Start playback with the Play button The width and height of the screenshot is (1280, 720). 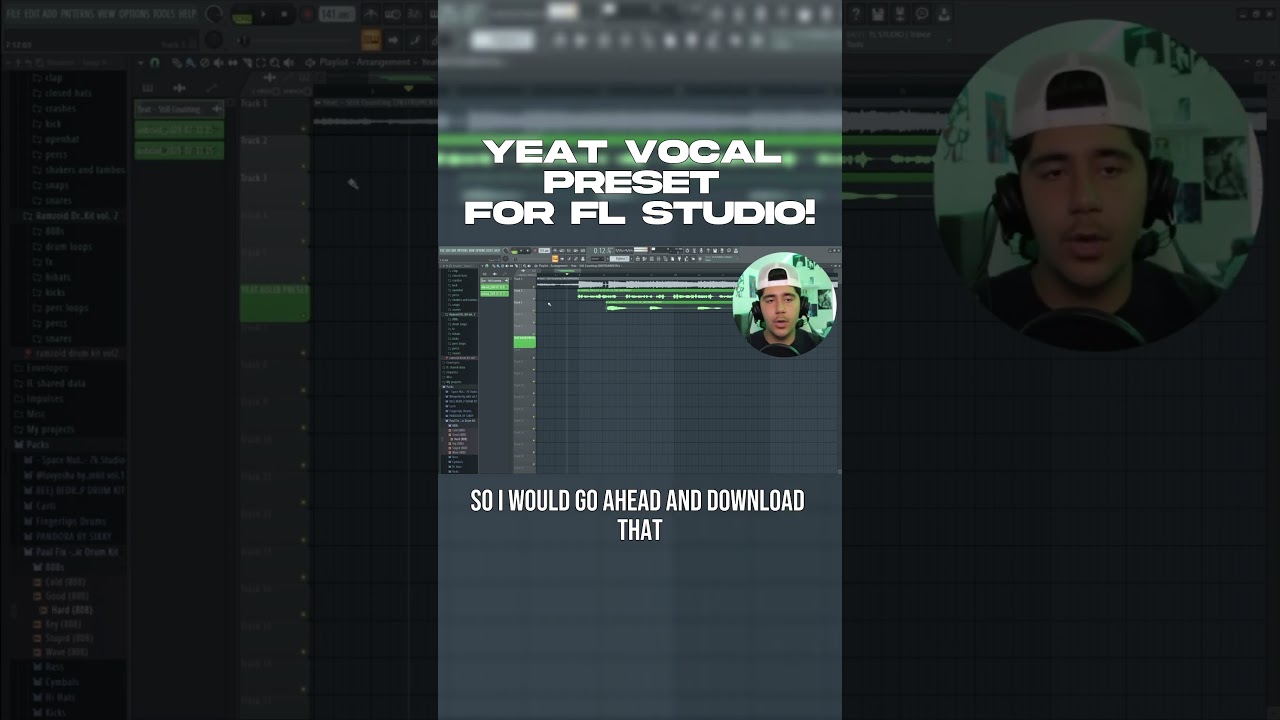pyautogui.click(x=264, y=14)
